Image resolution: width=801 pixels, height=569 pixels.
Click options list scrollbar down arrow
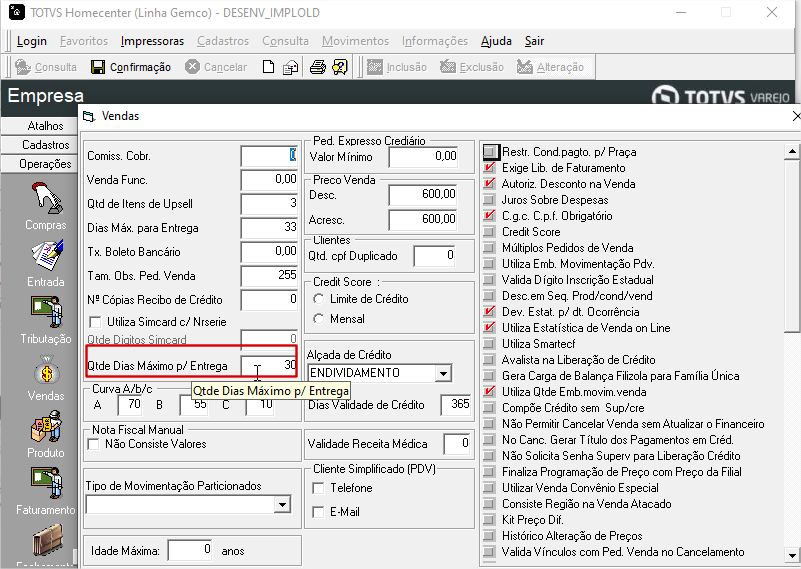coord(792,555)
